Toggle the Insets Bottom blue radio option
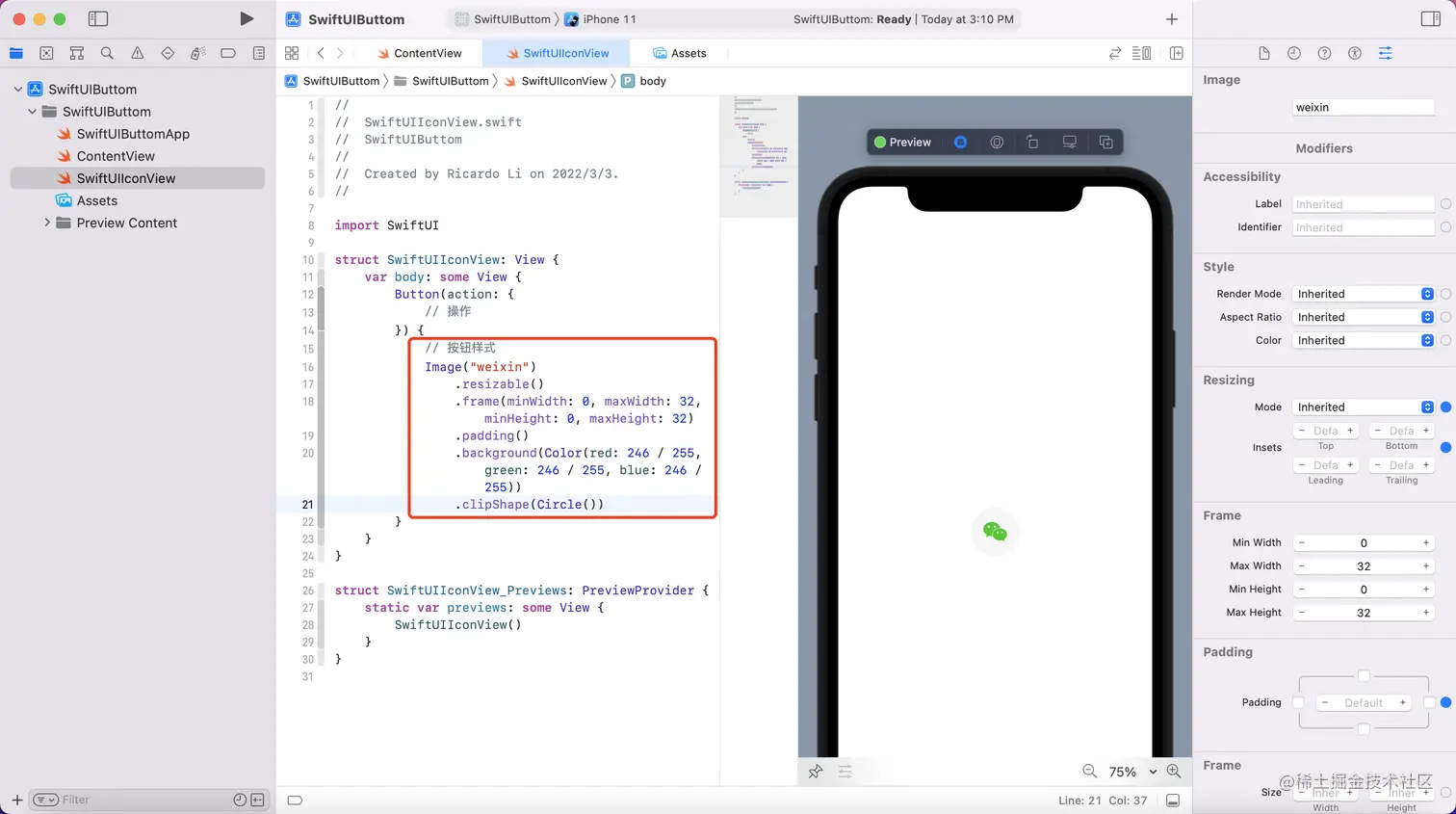The image size is (1456, 814). pos(1447,446)
